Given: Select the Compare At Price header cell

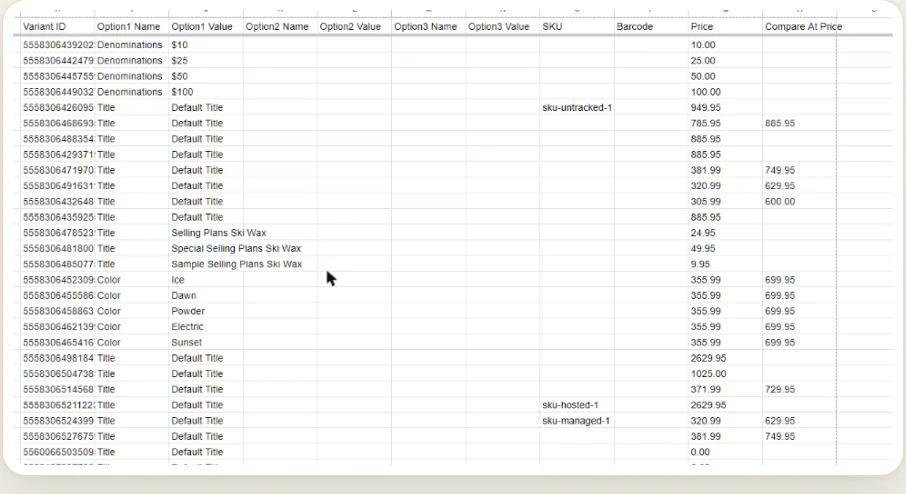Looking at the screenshot, I should pyautogui.click(x=800, y=27).
